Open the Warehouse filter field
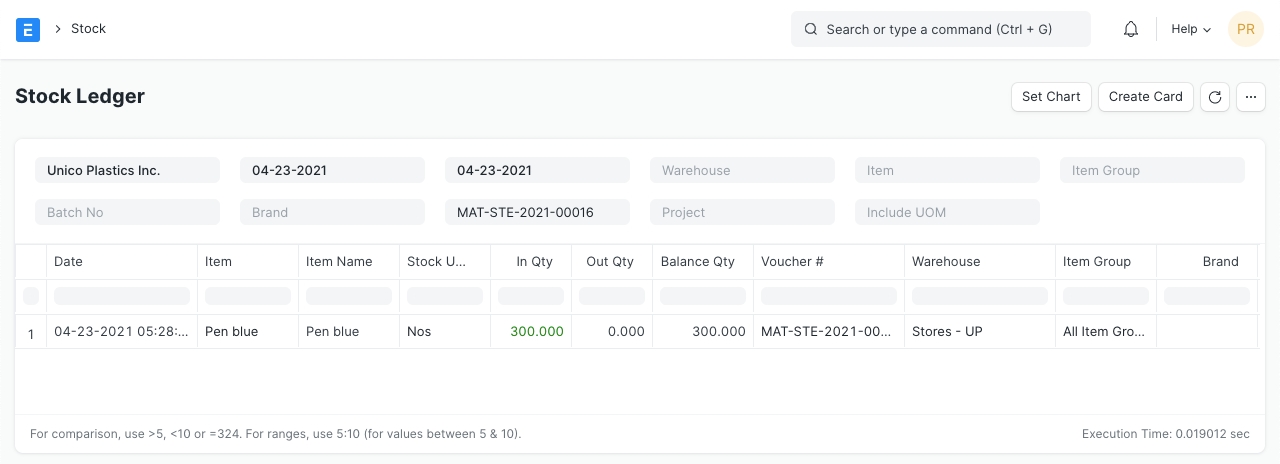Viewport: 1280px width, 464px height. point(742,171)
